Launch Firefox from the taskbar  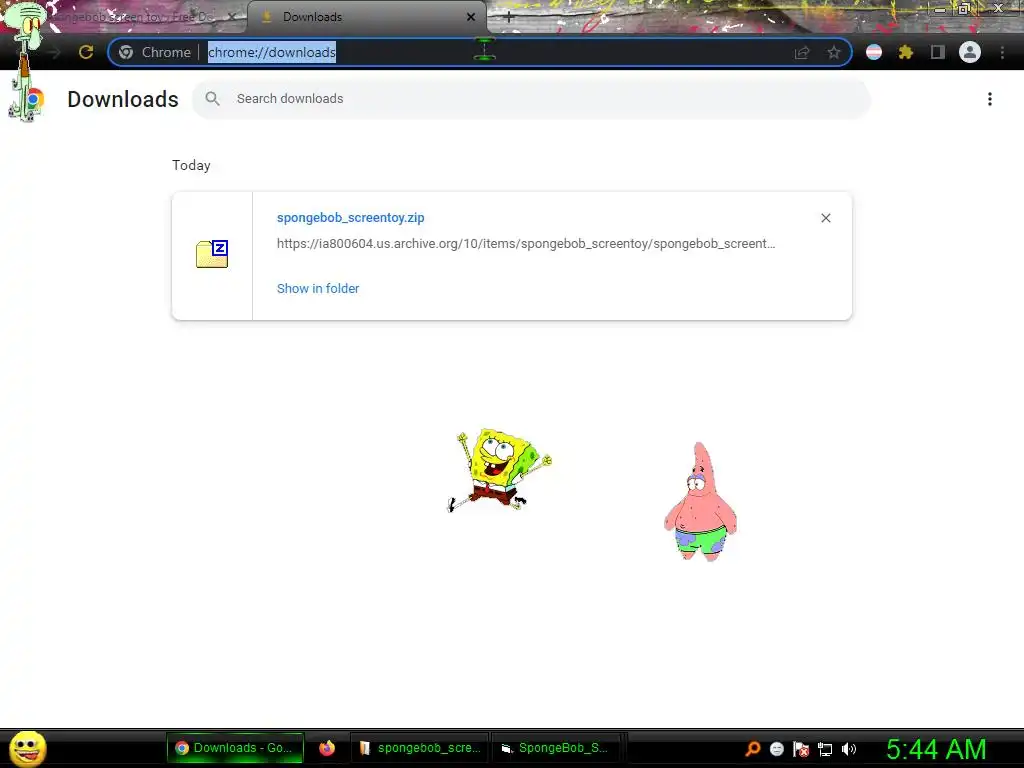[x=327, y=748]
